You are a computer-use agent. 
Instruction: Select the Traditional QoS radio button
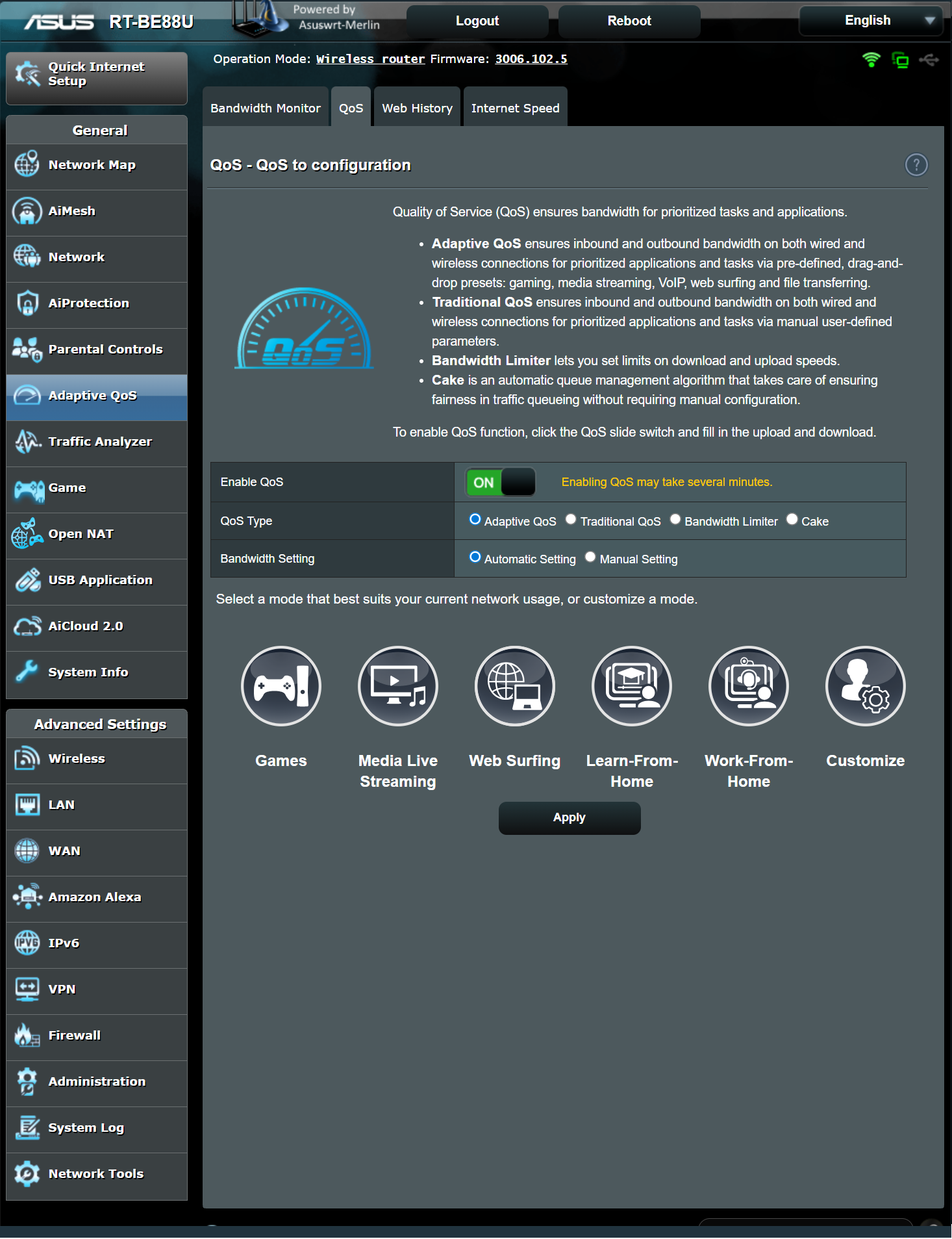tap(571, 519)
